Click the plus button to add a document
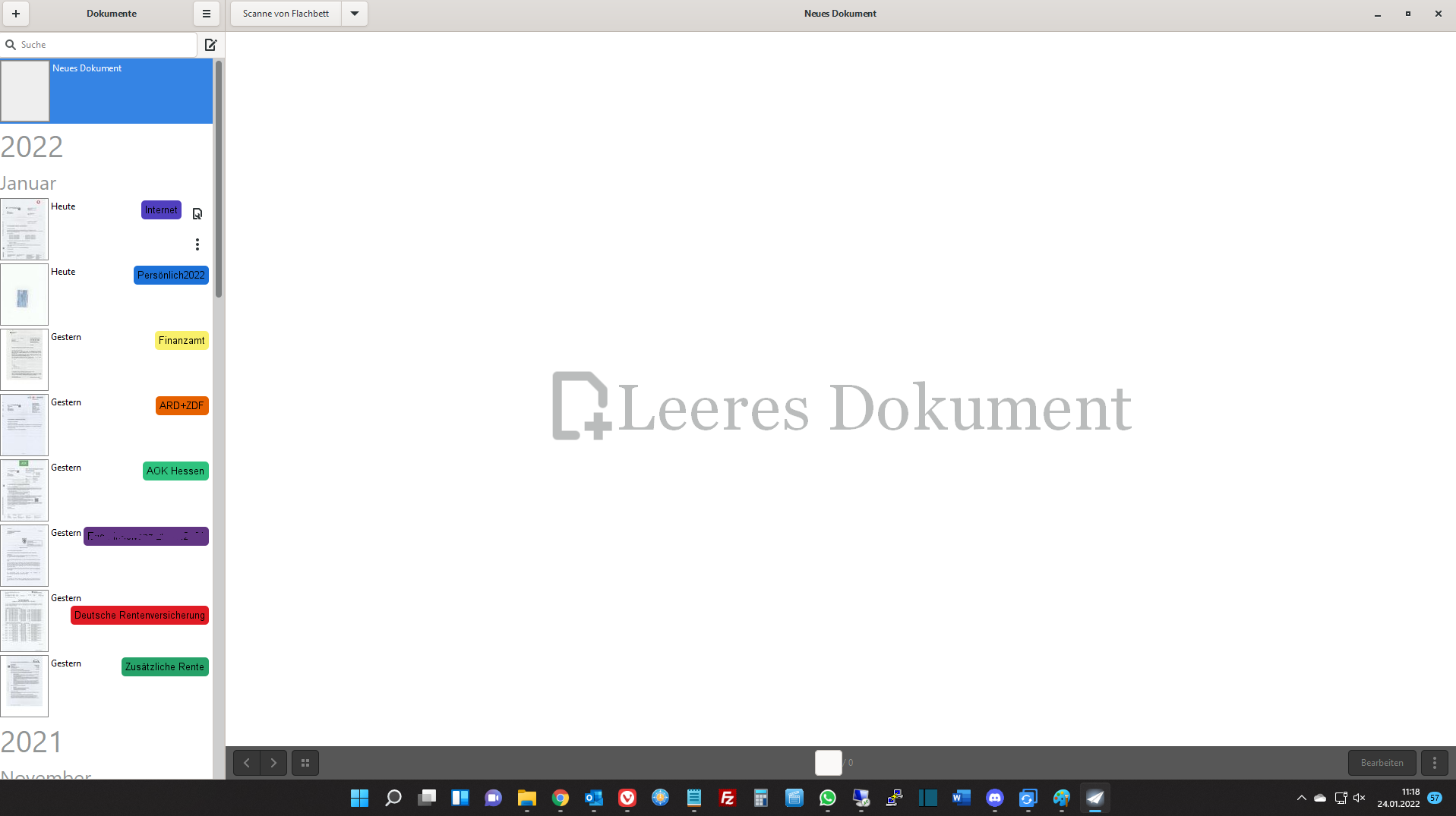The width and height of the screenshot is (1456, 816). click(15, 14)
